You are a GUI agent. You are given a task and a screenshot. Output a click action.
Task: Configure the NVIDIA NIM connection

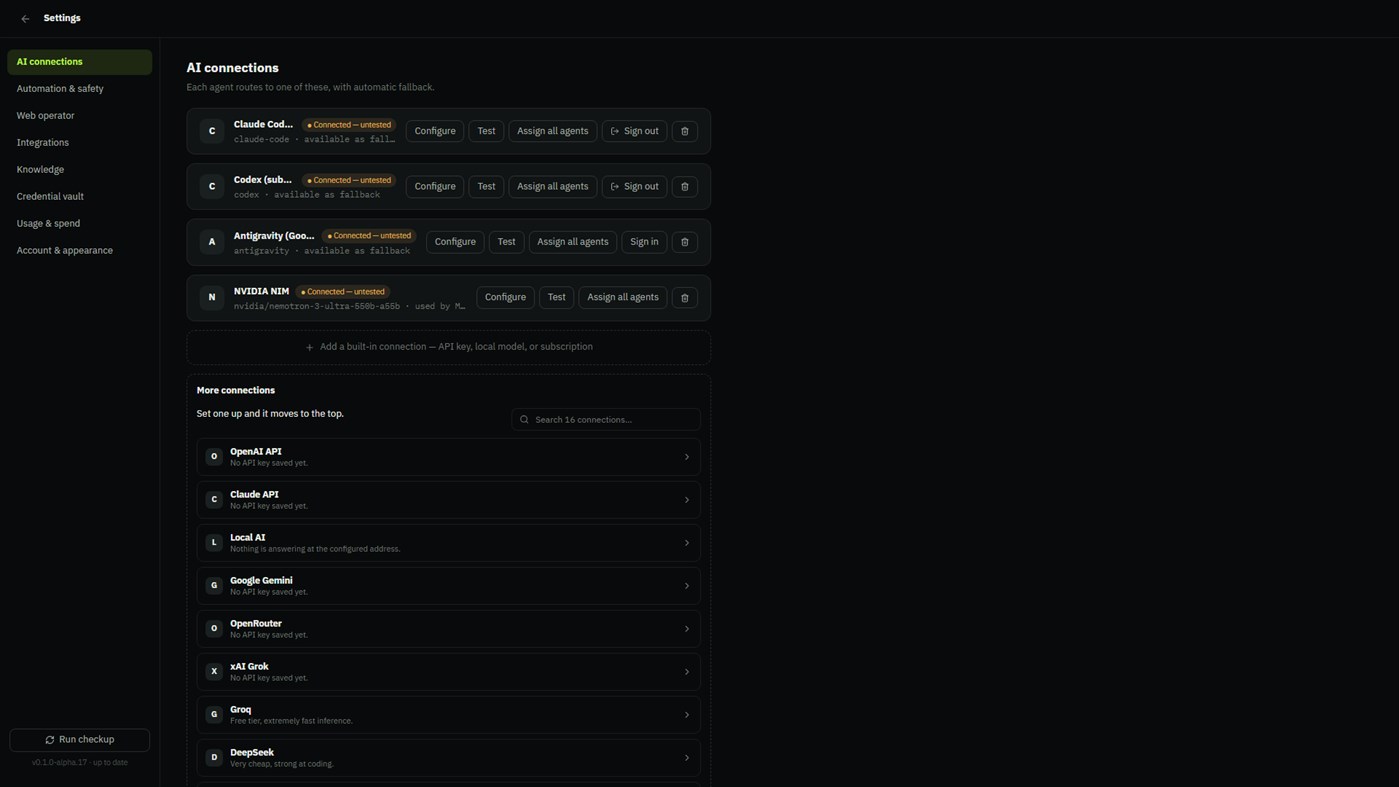point(505,298)
